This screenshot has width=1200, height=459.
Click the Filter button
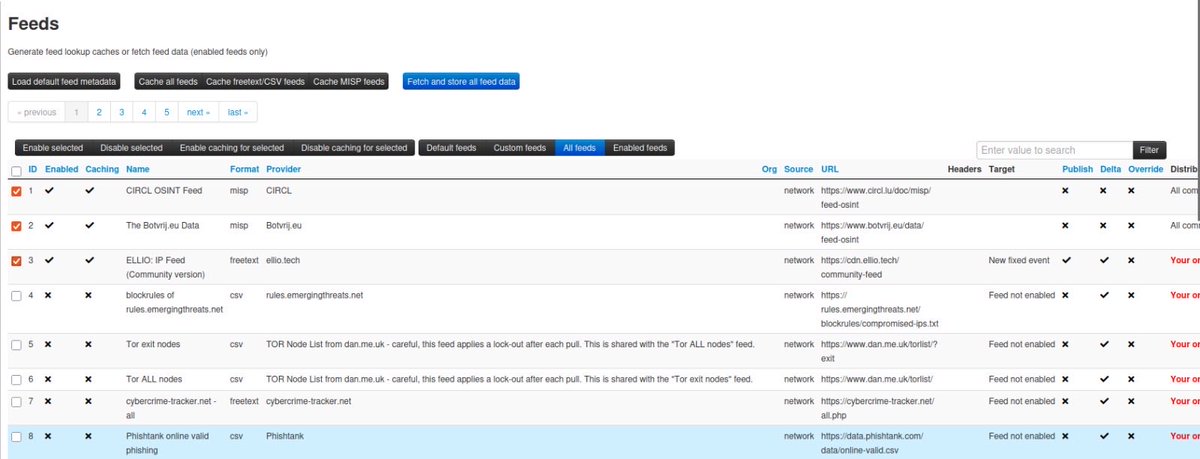tap(1149, 150)
